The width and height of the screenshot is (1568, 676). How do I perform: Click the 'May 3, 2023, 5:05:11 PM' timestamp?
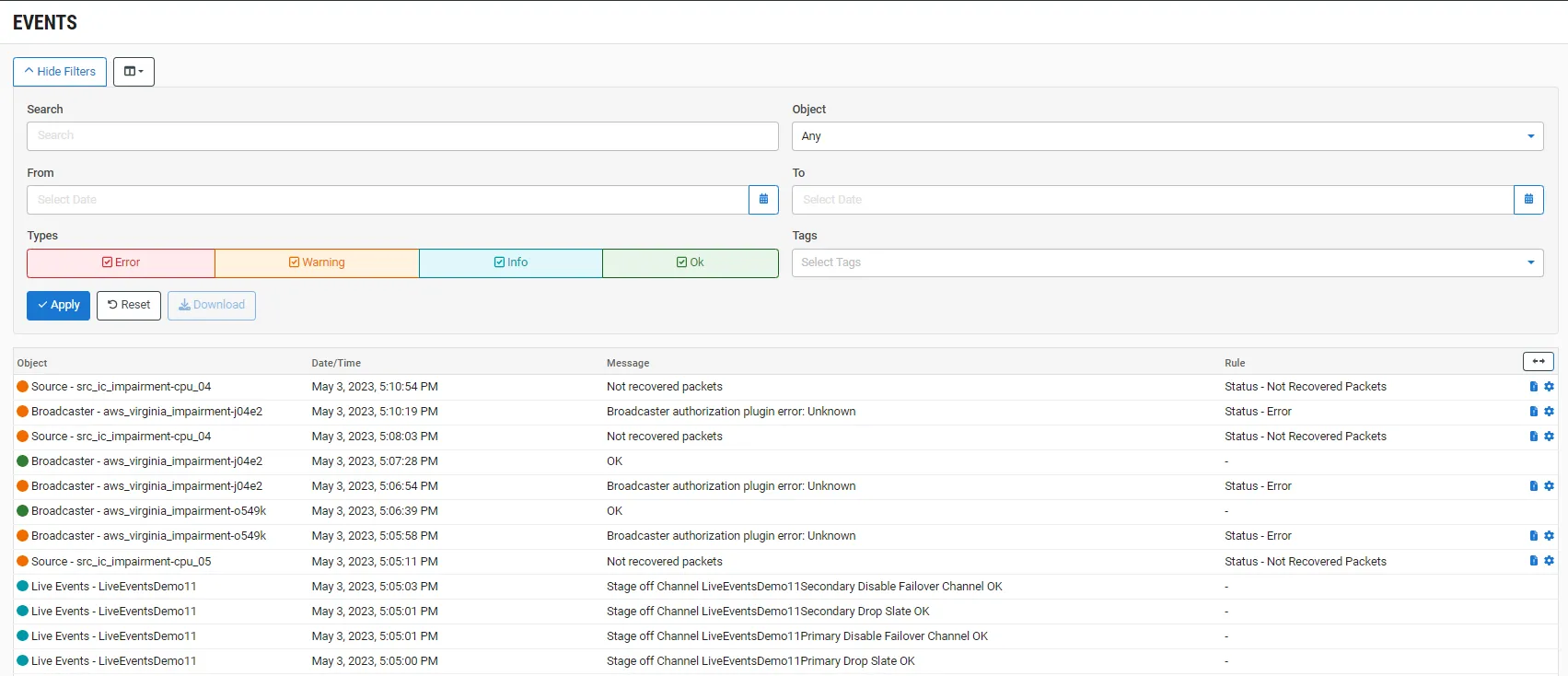tap(375, 562)
